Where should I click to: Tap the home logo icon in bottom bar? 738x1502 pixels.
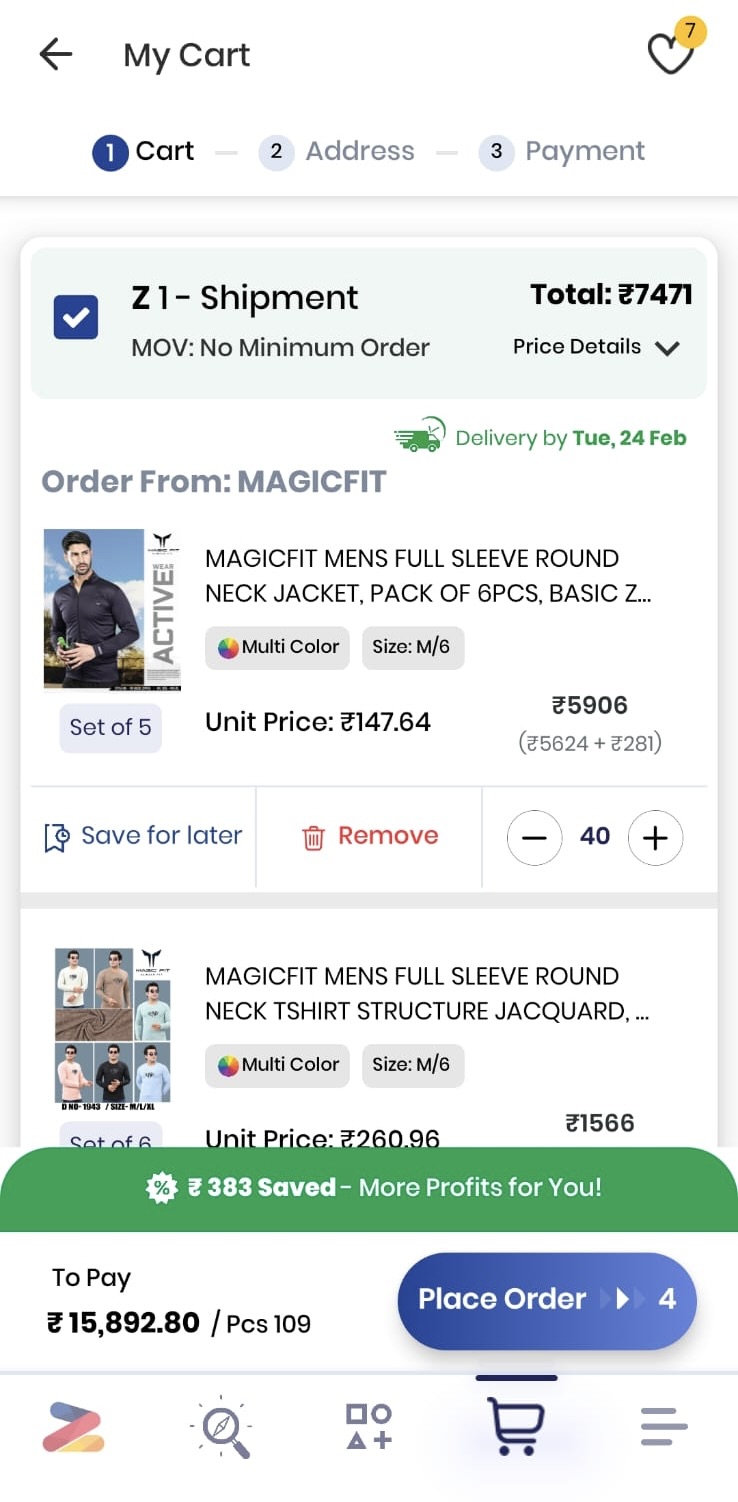pyautogui.click(x=73, y=1427)
